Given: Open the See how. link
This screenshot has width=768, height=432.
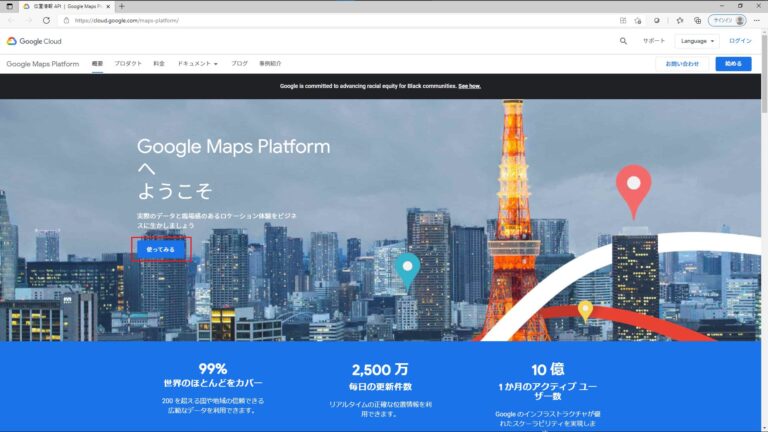Looking at the screenshot, I should [x=469, y=86].
